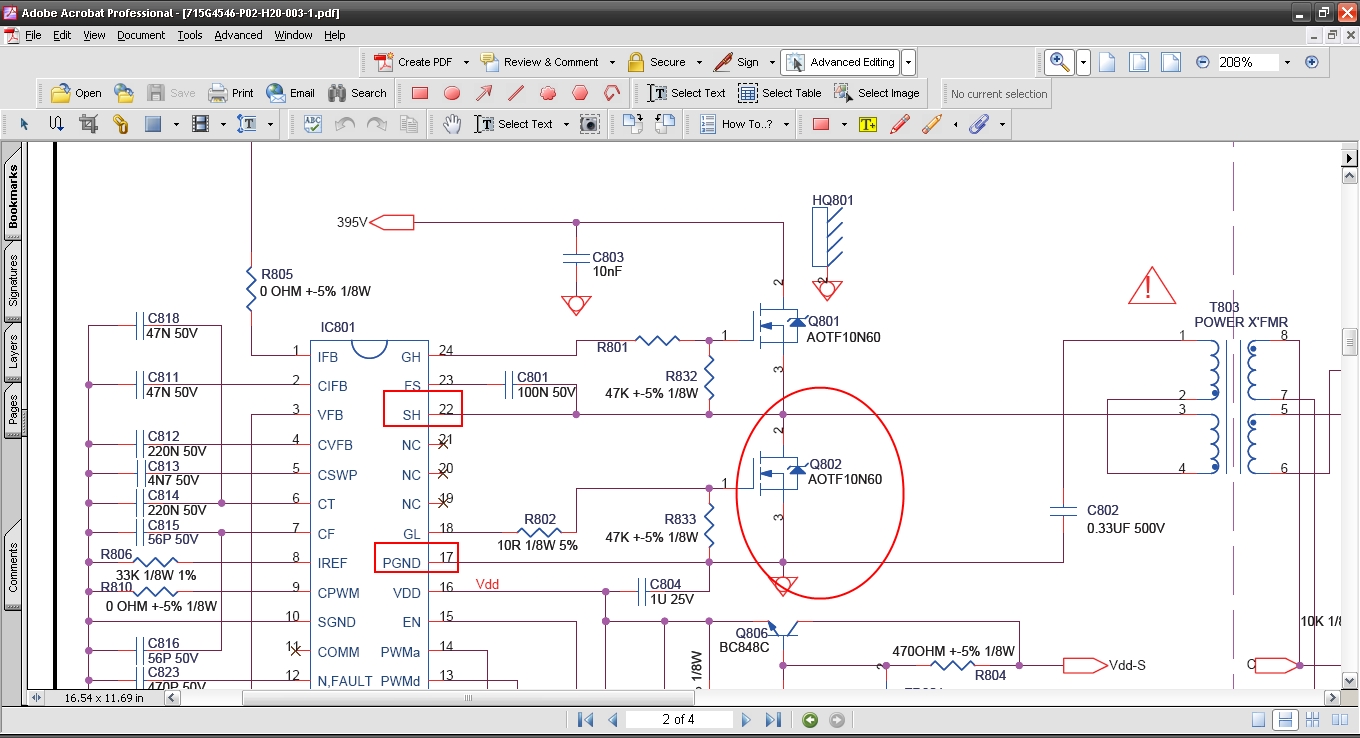The image size is (1360, 738).
Task: Open the How To dropdown arrow
Action: 786,124
